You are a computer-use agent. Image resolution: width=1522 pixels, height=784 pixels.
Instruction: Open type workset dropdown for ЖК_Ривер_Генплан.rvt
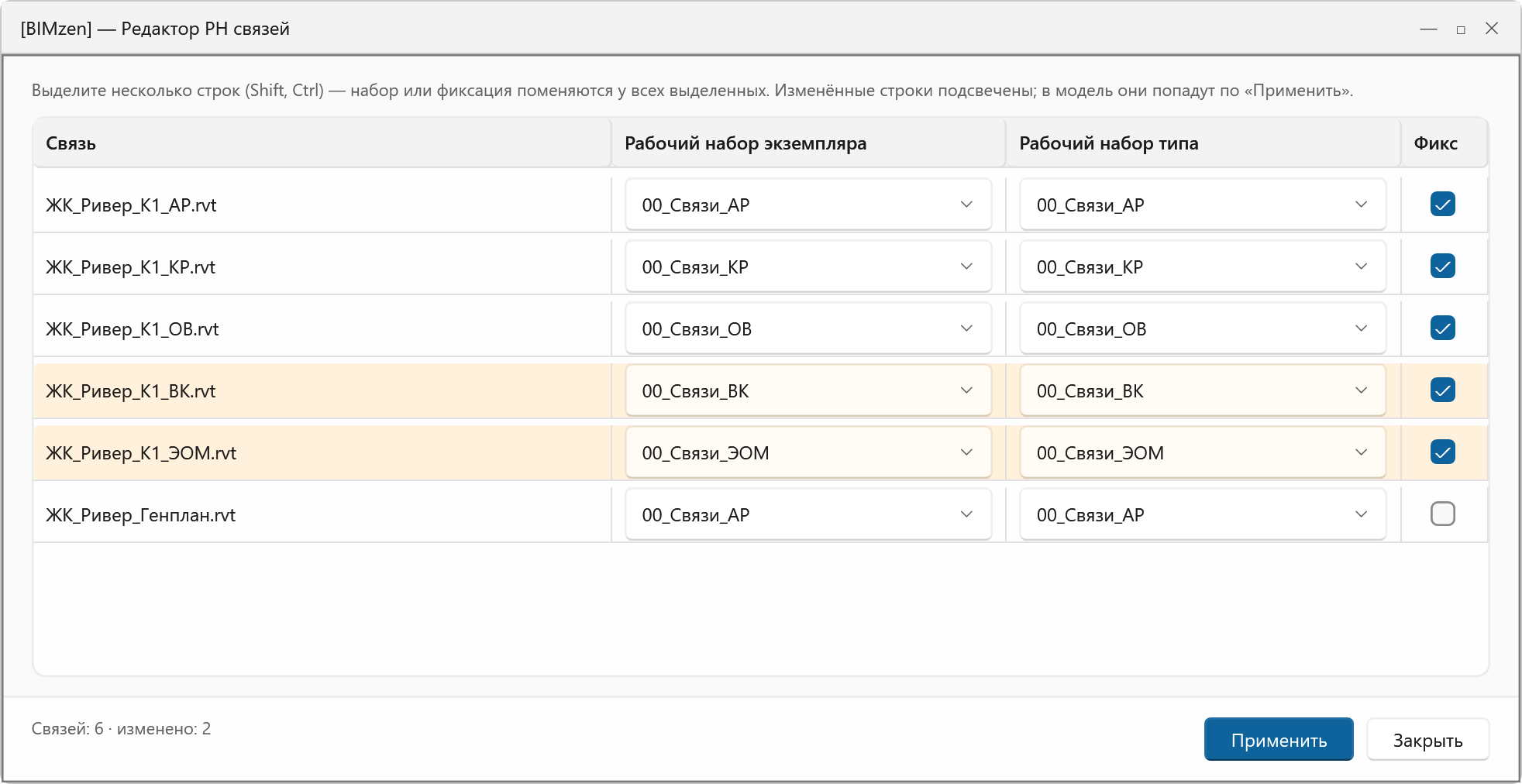pos(1203,514)
